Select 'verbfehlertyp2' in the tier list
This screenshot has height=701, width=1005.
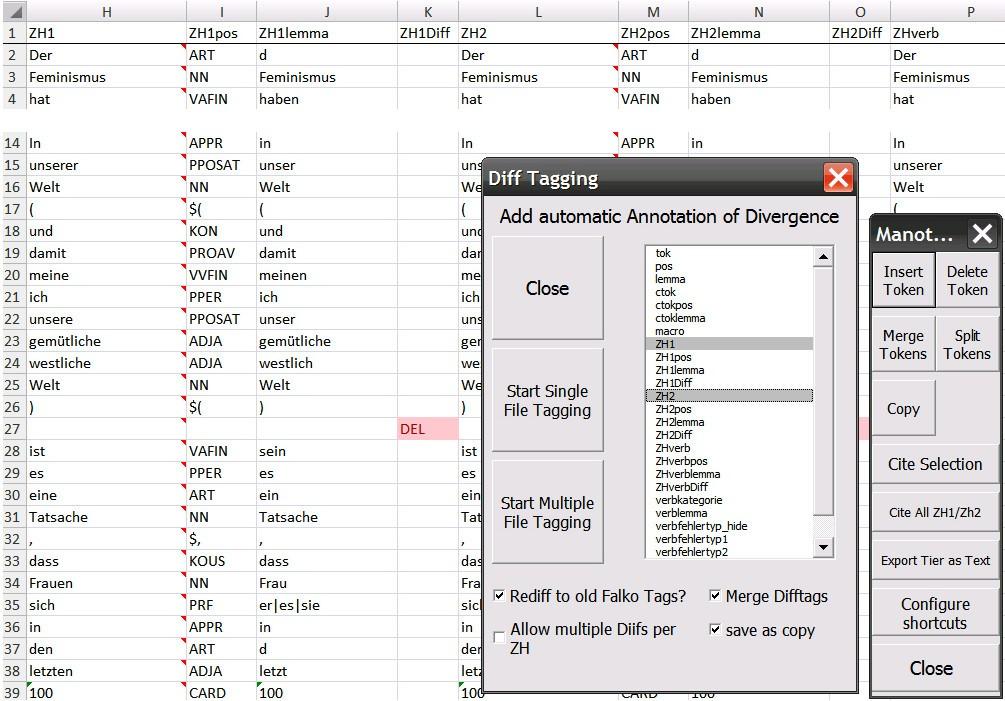[x=729, y=552]
